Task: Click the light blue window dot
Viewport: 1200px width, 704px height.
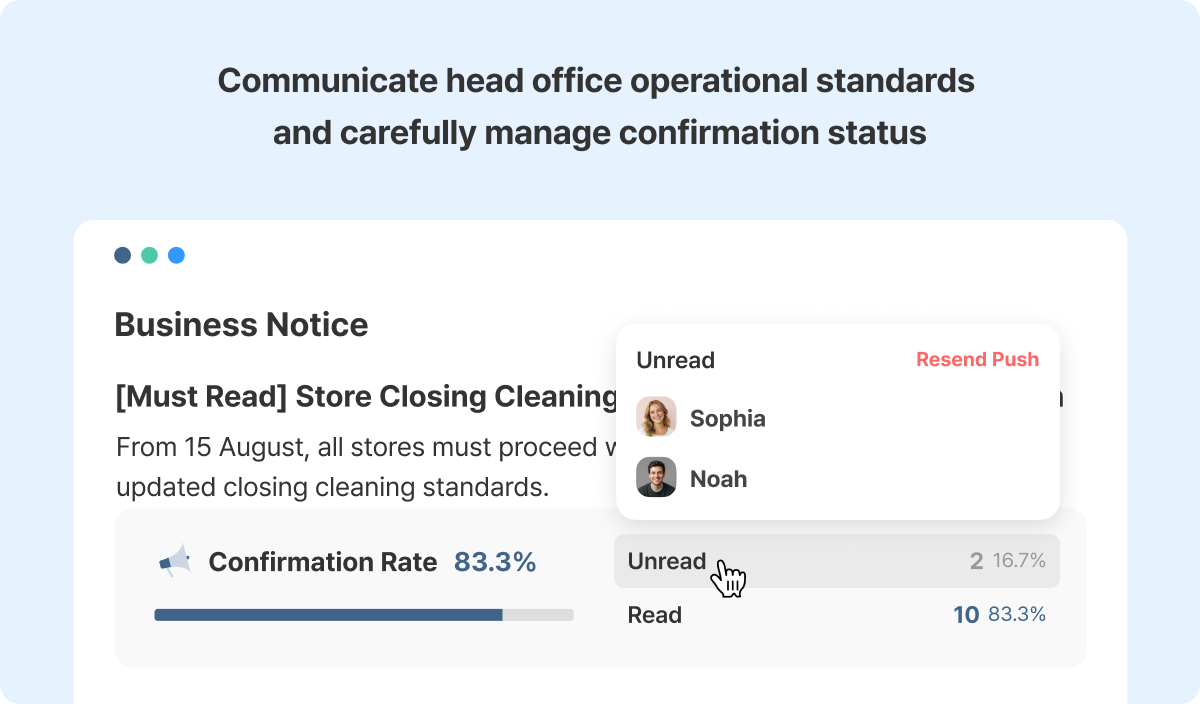Action: [176, 255]
